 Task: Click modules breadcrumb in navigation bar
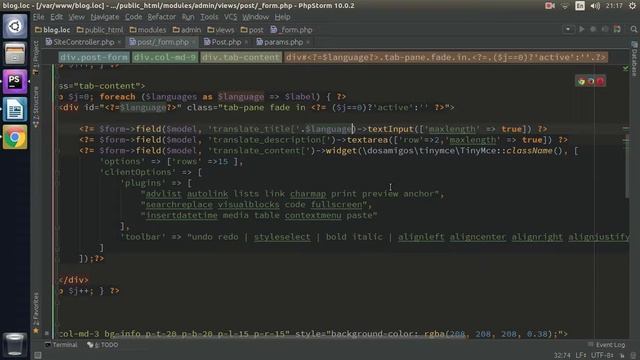click(148, 30)
